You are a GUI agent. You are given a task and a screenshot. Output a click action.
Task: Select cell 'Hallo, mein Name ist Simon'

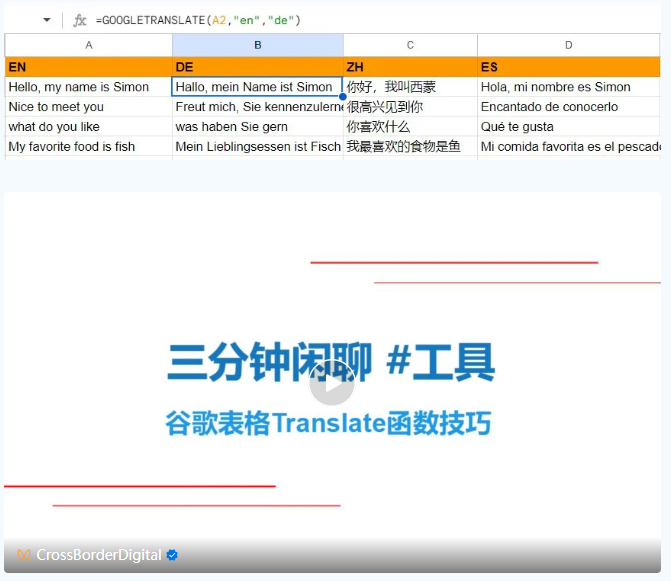(257, 87)
